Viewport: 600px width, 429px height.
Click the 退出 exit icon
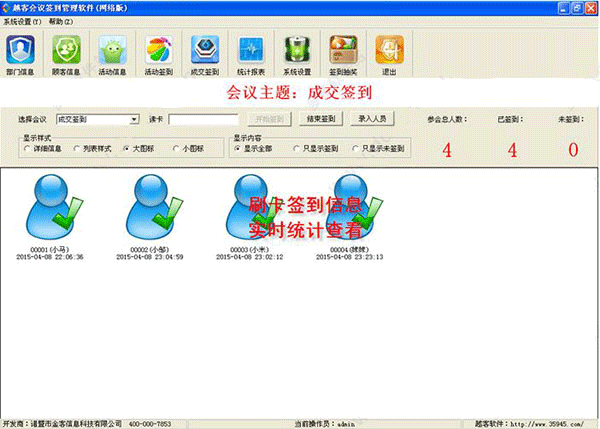(x=390, y=54)
